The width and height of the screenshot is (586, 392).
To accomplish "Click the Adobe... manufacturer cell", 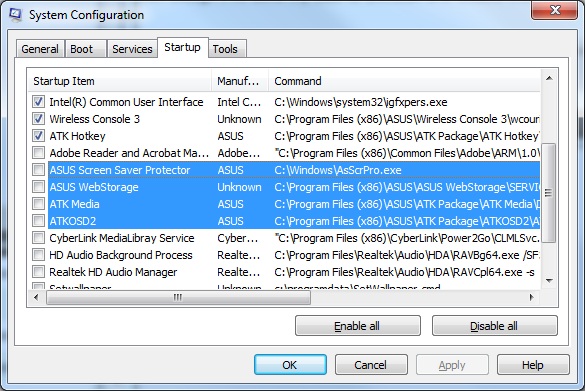I will click(x=238, y=153).
